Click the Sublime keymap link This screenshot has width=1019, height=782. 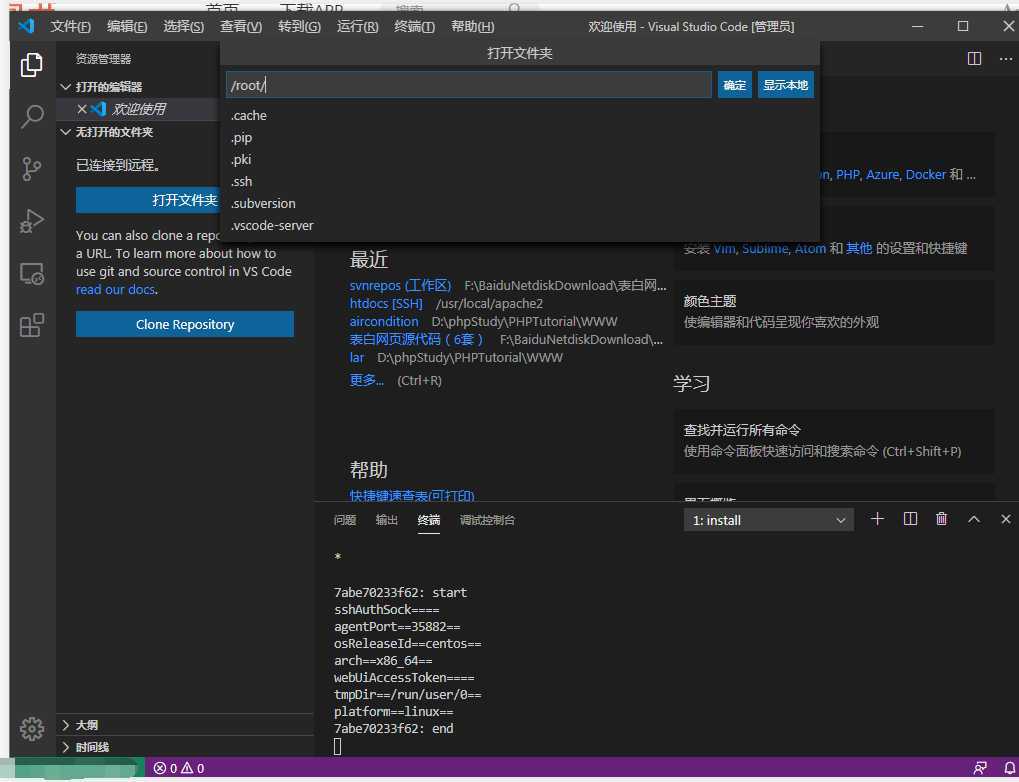tap(765, 248)
